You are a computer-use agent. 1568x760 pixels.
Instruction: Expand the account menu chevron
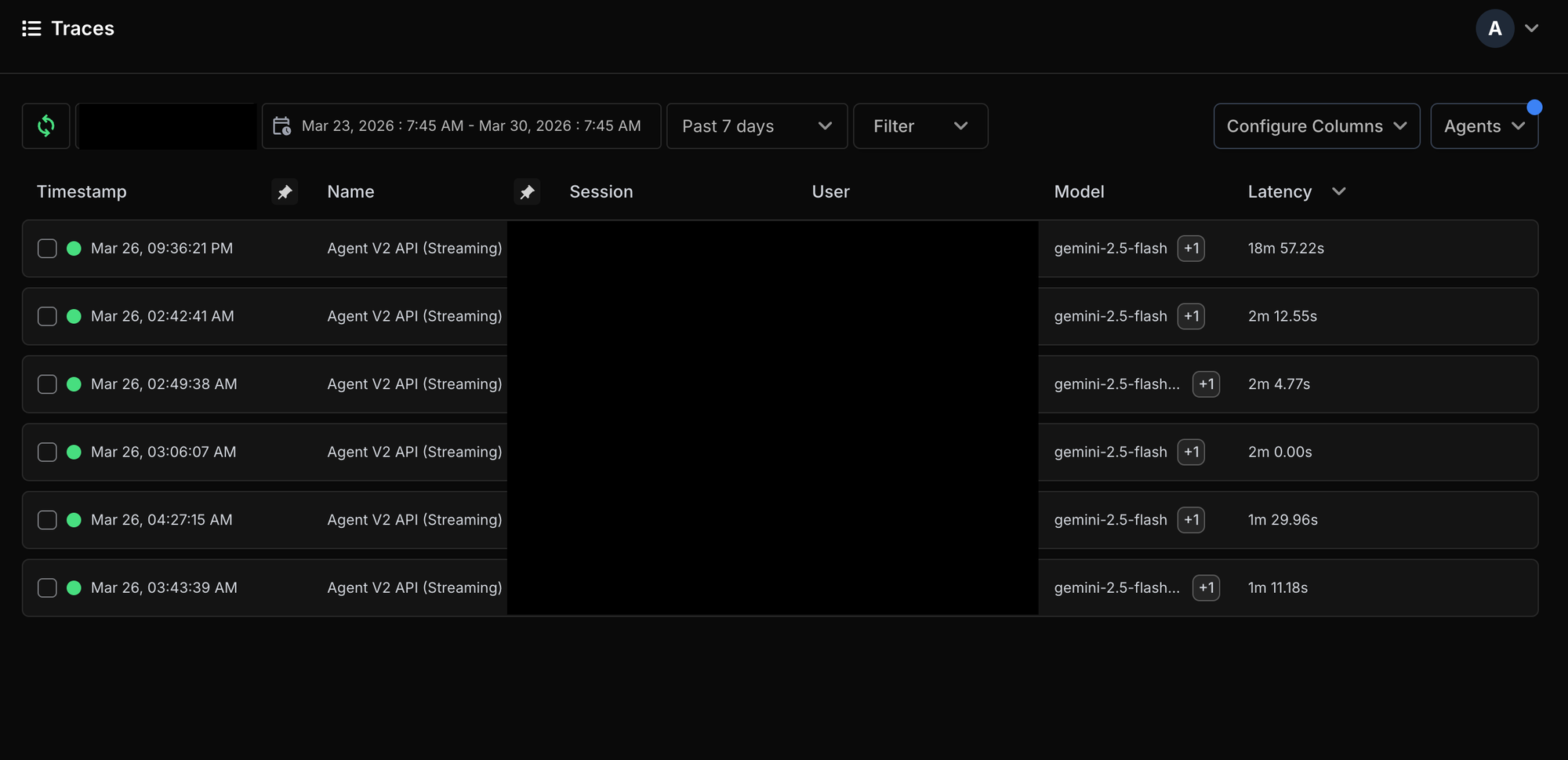[x=1531, y=29]
